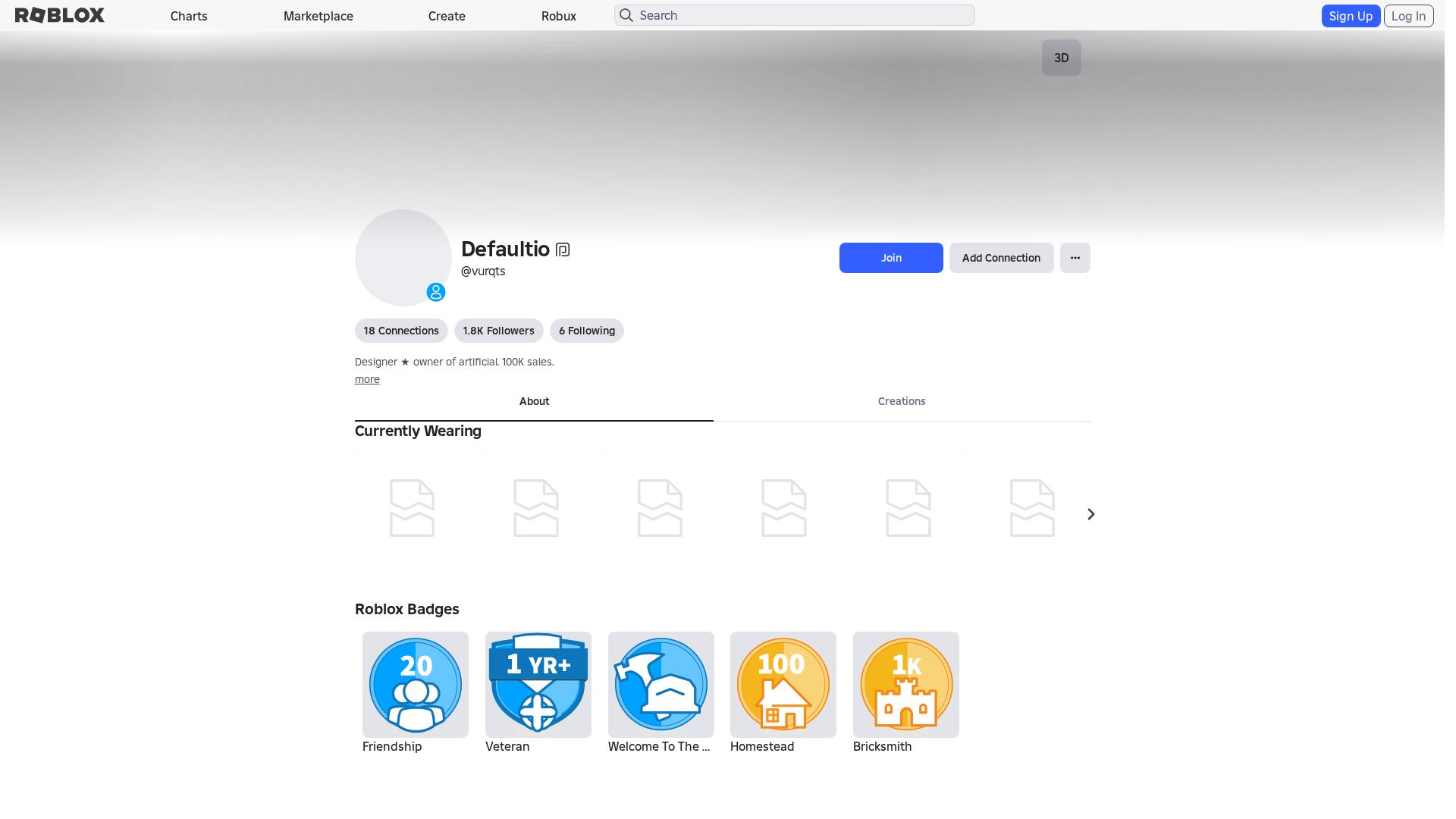This screenshot has height=819, width=1456.
Task: Click the Roblox logo
Action: tap(60, 15)
